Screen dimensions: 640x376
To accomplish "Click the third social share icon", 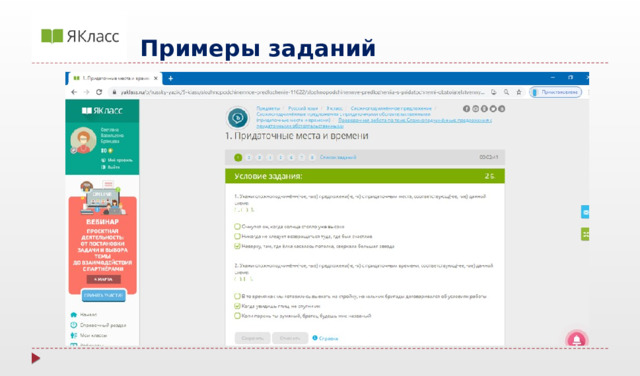I will tap(484, 109).
